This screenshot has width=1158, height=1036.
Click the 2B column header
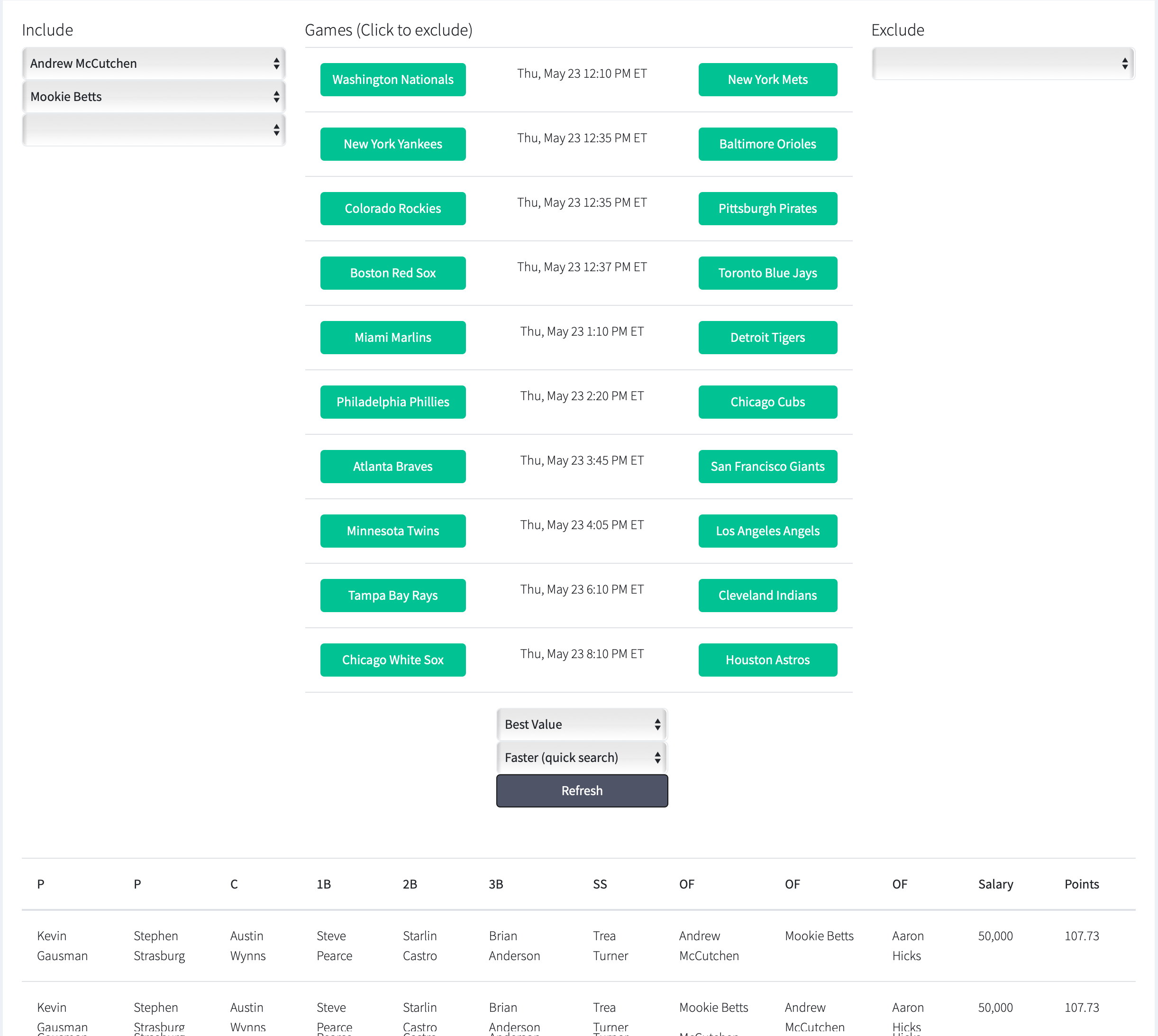coord(410,884)
